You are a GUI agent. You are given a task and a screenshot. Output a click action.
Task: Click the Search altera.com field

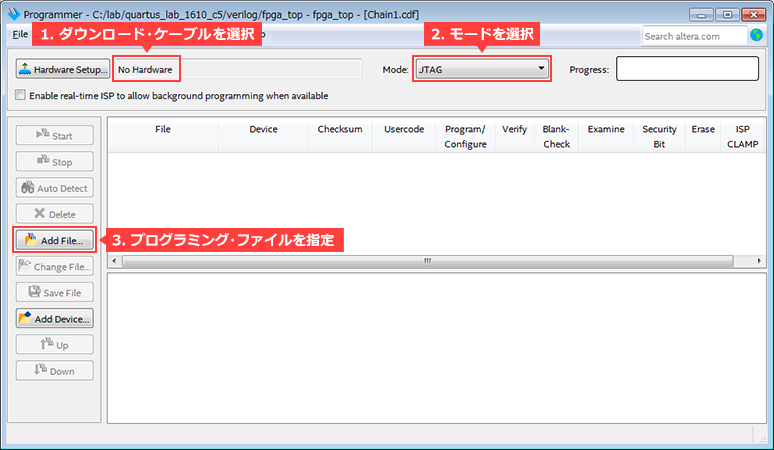[694, 36]
